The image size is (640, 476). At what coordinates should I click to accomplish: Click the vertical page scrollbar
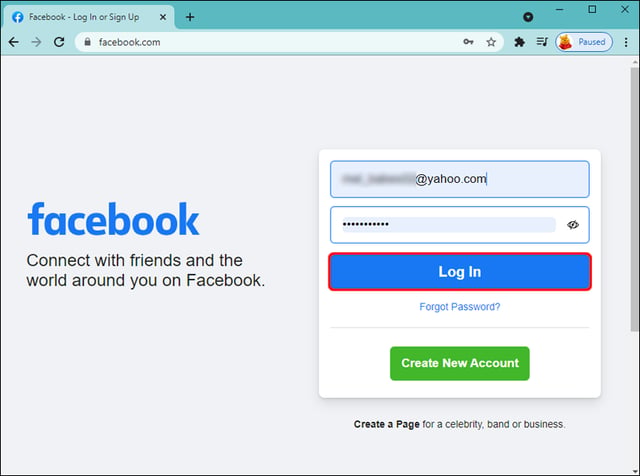click(634, 200)
